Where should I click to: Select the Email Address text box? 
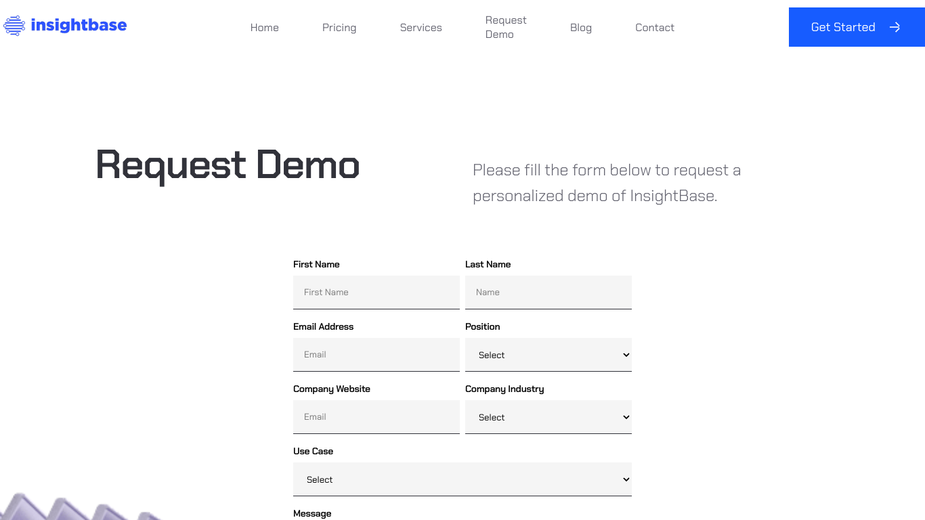pos(376,355)
